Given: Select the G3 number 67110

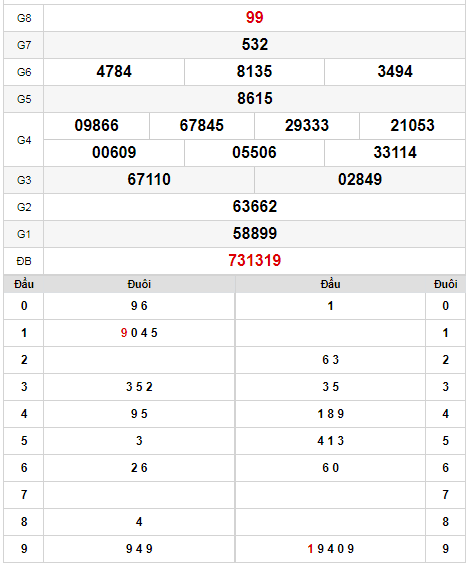Looking at the screenshot, I should tap(149, 179).
